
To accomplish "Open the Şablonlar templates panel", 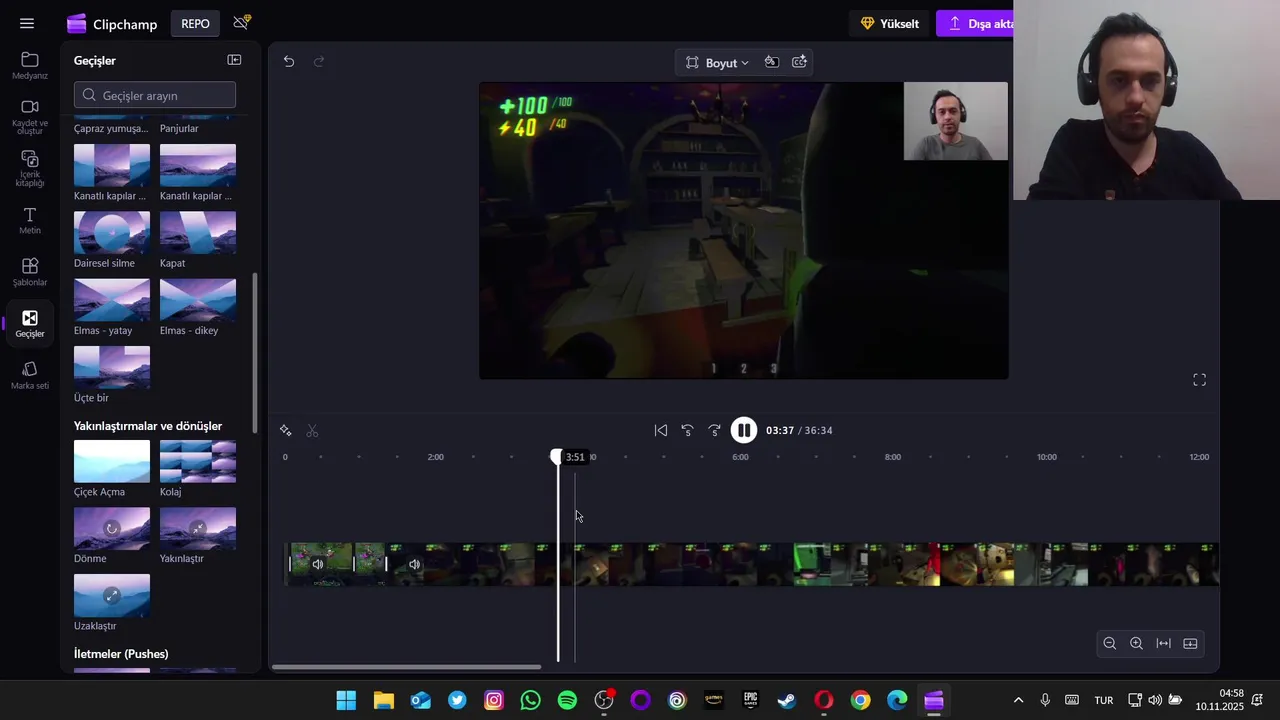I will [30, 272].
